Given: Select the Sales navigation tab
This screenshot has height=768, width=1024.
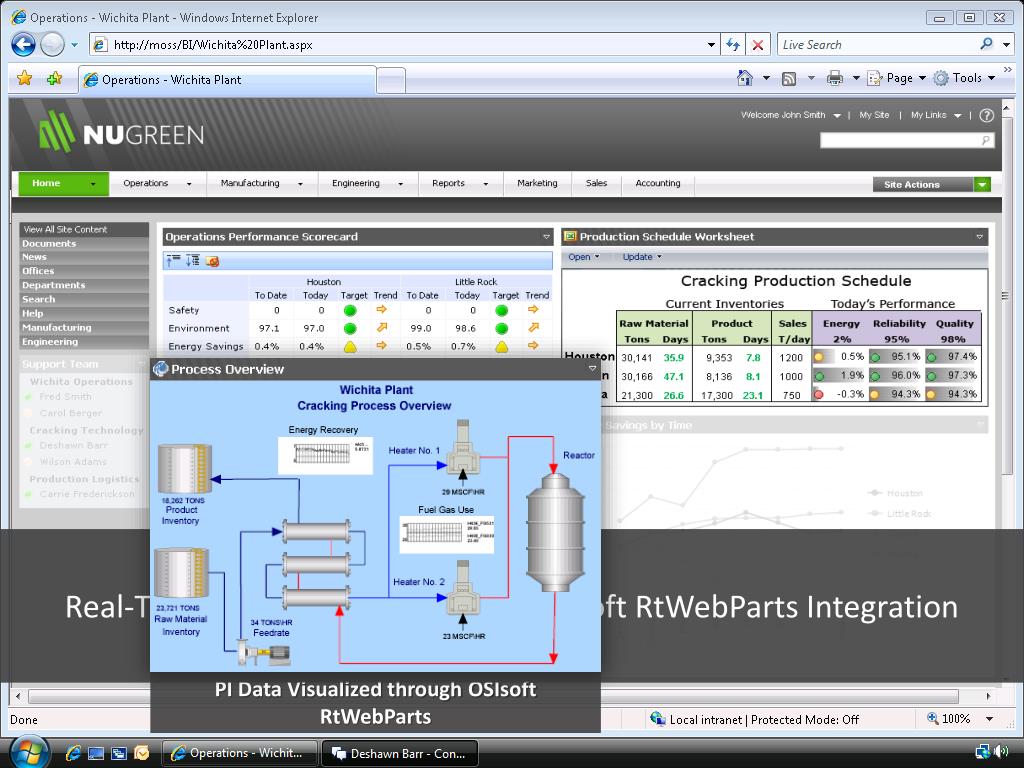Looking at the screenshot, I should click(596, 184).
